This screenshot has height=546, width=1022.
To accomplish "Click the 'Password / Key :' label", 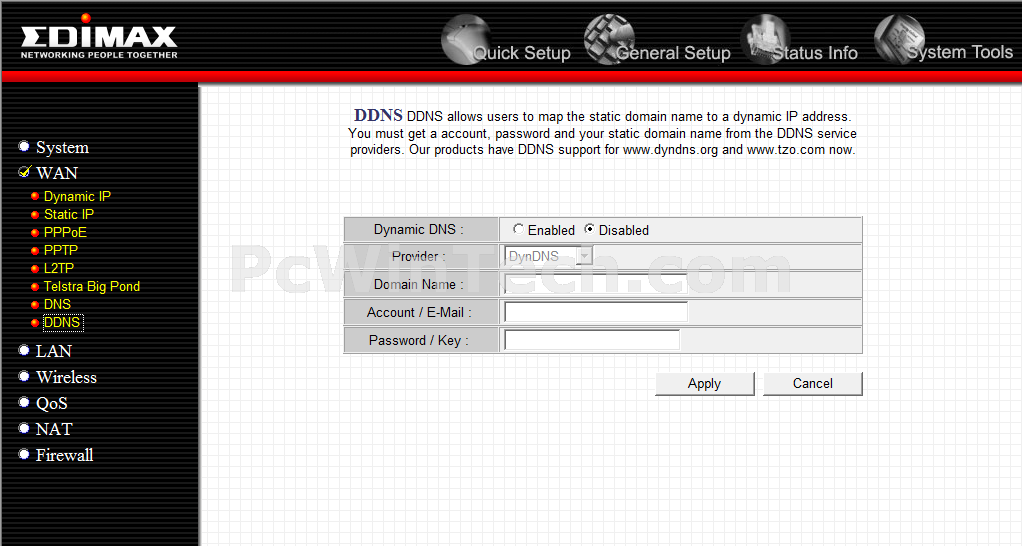I will pos(418,341).
